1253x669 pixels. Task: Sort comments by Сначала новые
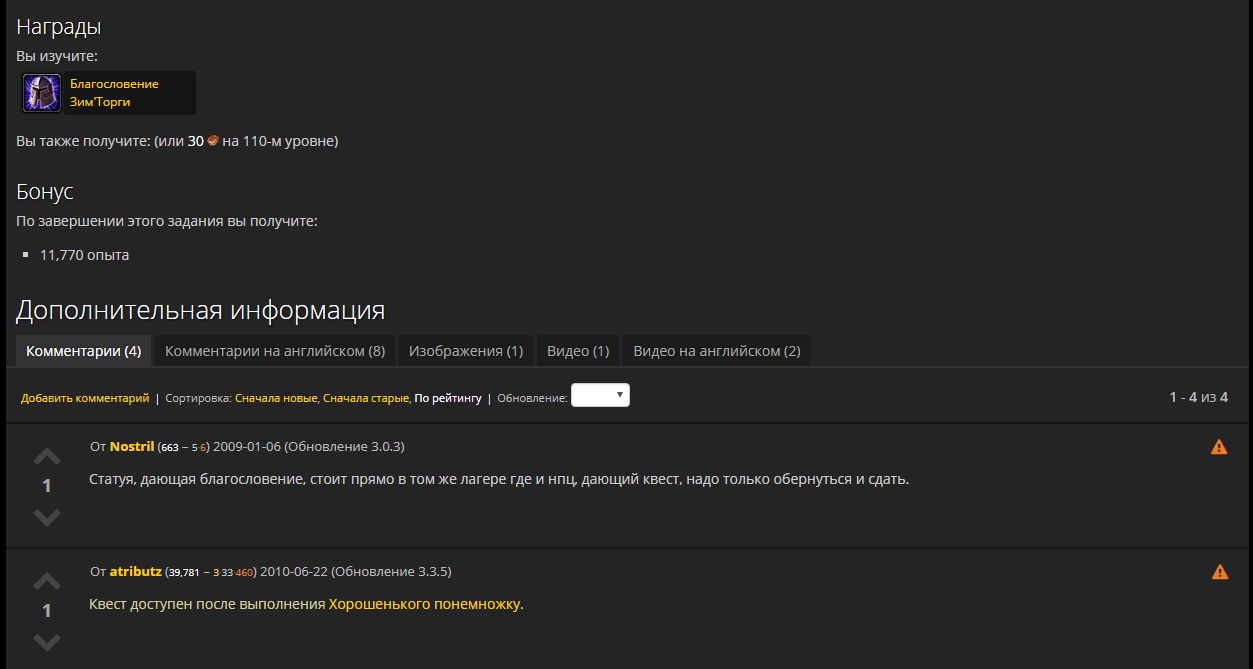click(x=276, y=398)
